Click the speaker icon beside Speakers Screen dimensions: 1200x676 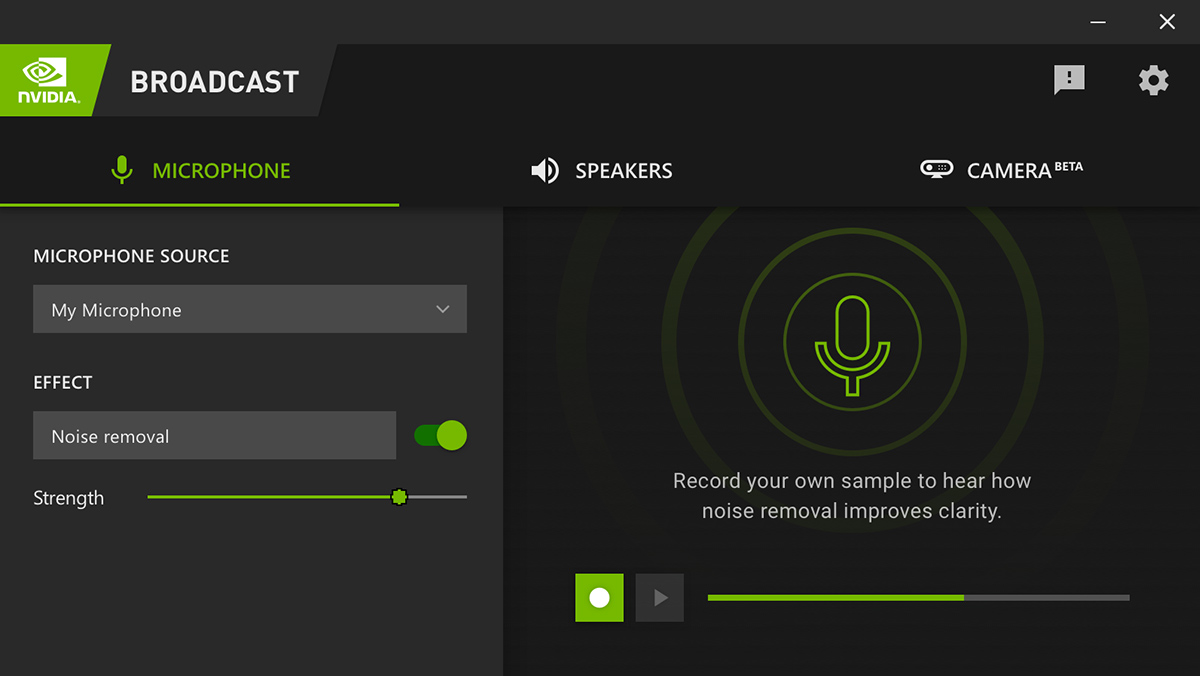click(x=544, y=170)
